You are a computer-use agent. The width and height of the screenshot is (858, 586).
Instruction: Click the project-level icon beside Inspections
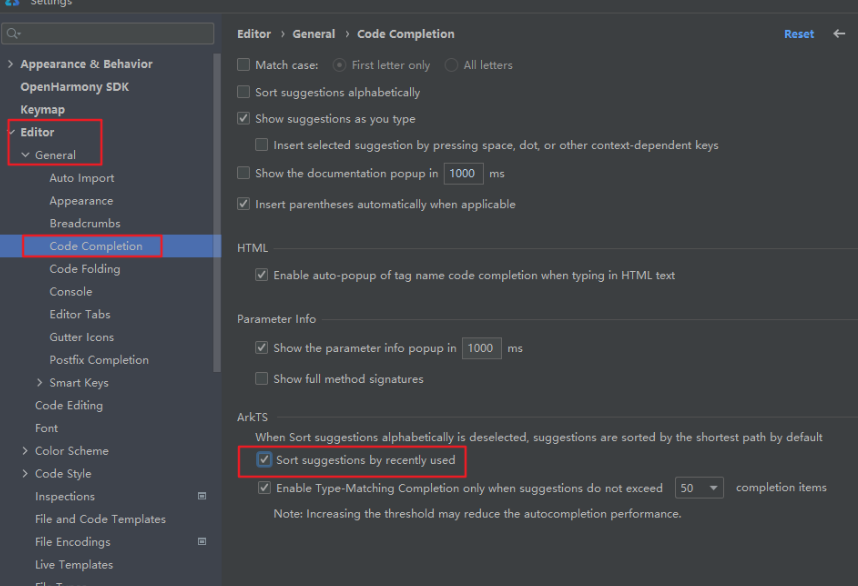[x=202, y=496]
